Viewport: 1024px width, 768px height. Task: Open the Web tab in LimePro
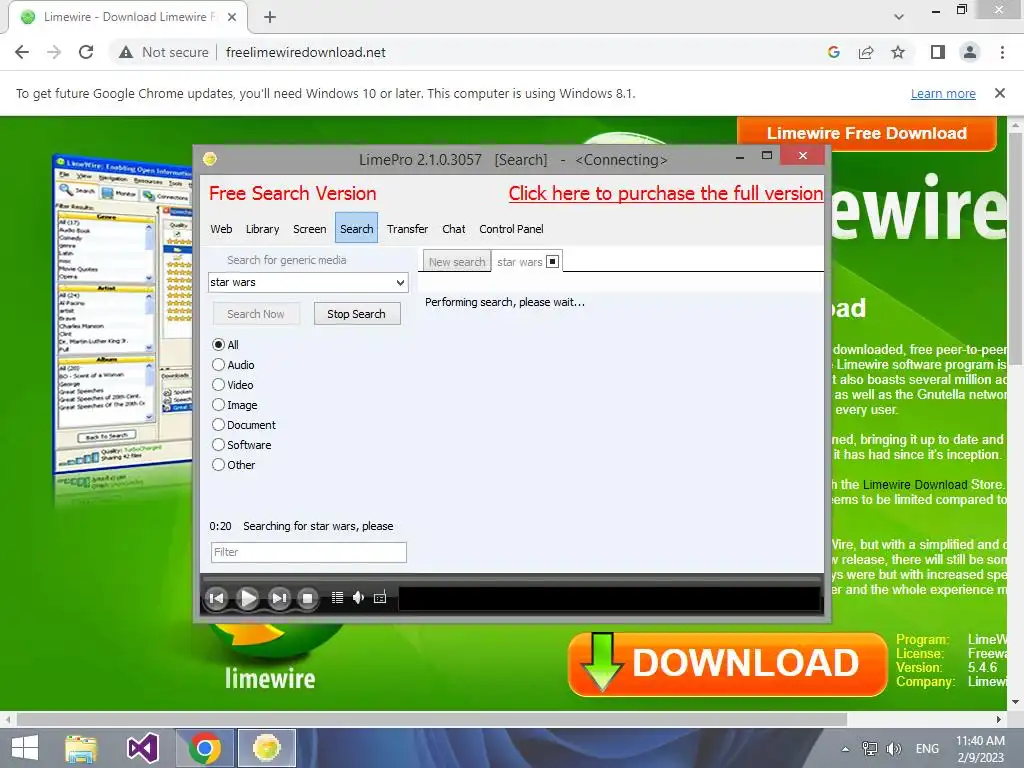[221, 229]
